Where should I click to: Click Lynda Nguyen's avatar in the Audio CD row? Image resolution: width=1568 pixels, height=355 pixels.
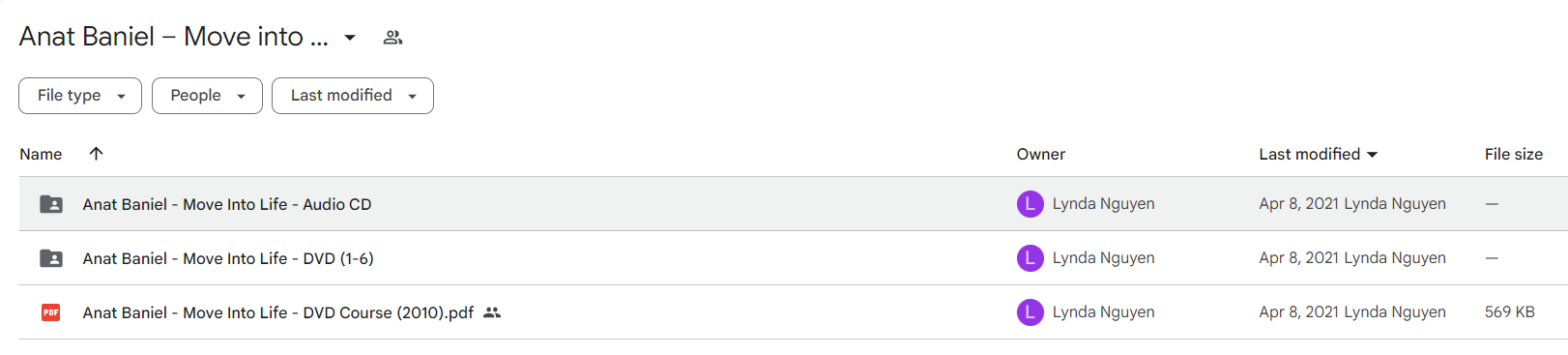[x=1030, y=204]
